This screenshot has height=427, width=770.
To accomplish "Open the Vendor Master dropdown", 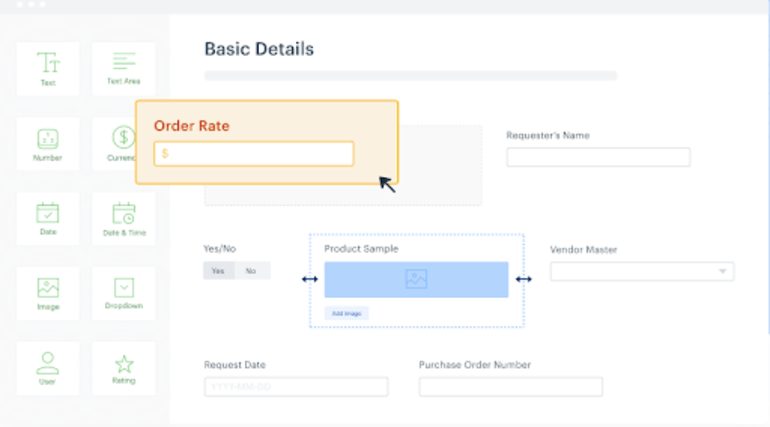I will [x=642, y=271].
